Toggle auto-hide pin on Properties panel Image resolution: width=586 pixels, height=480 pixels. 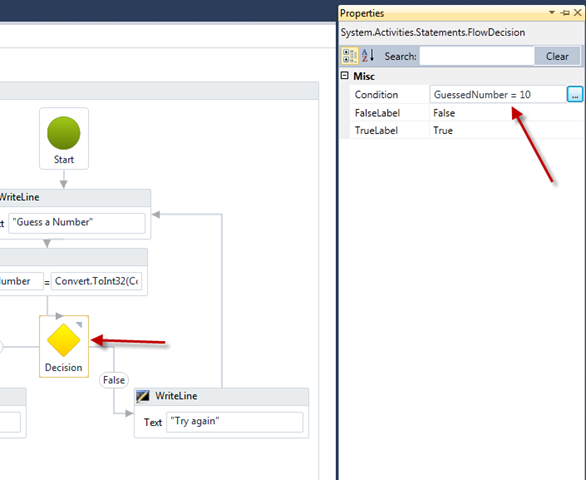pos(565,13)
